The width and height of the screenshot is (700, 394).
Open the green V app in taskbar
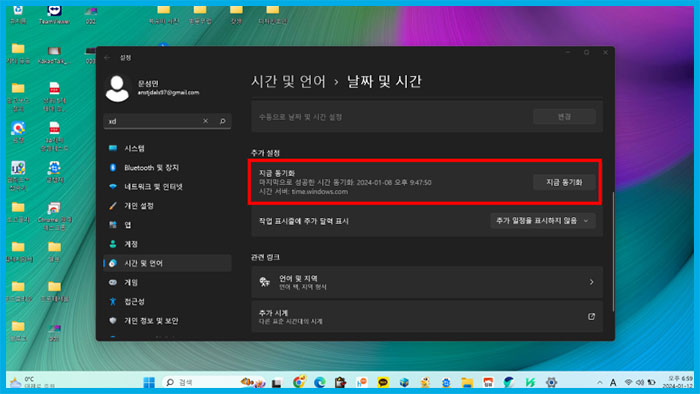[530, 382]
